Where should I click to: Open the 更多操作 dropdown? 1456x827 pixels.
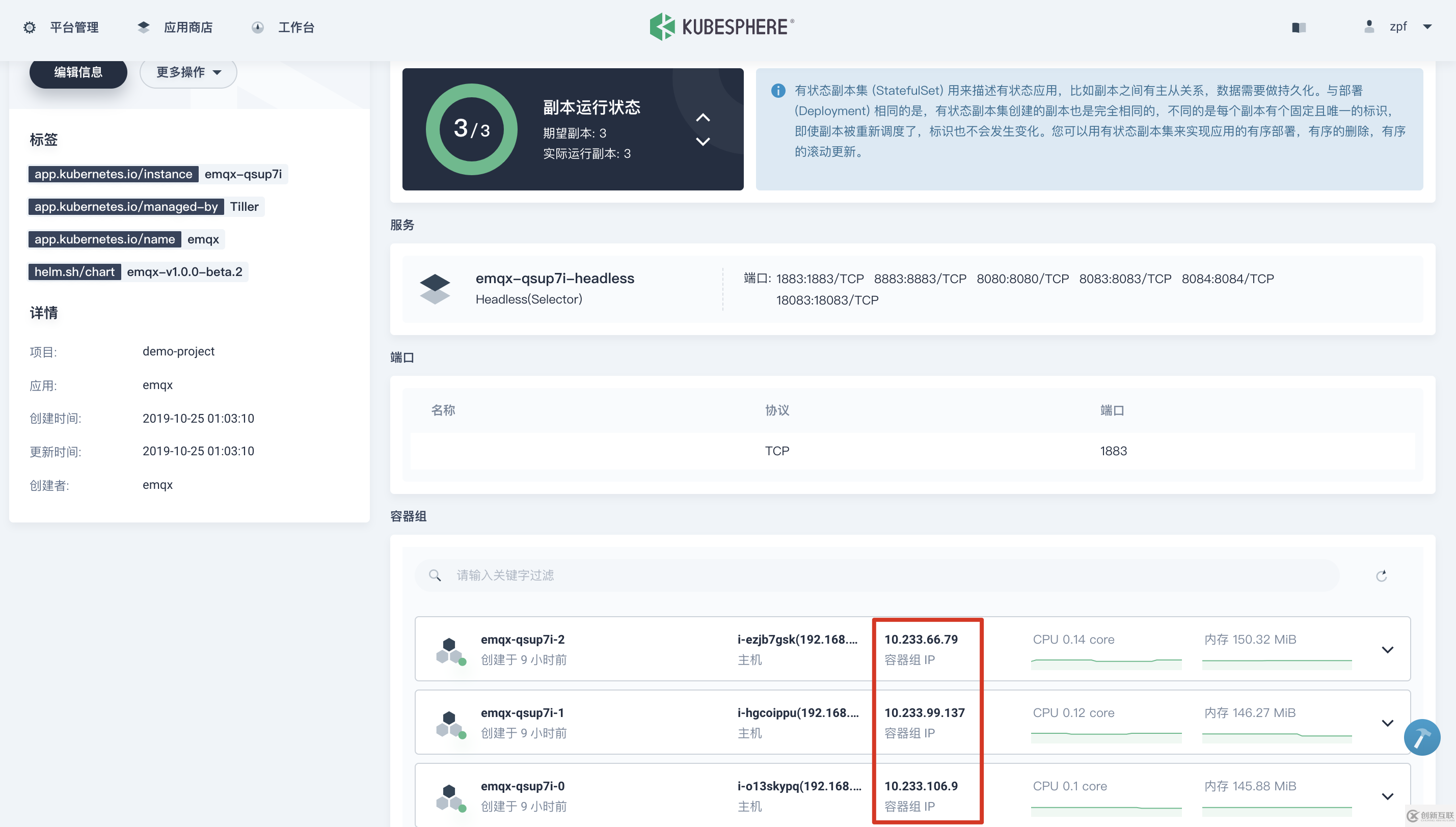point(188,72)
